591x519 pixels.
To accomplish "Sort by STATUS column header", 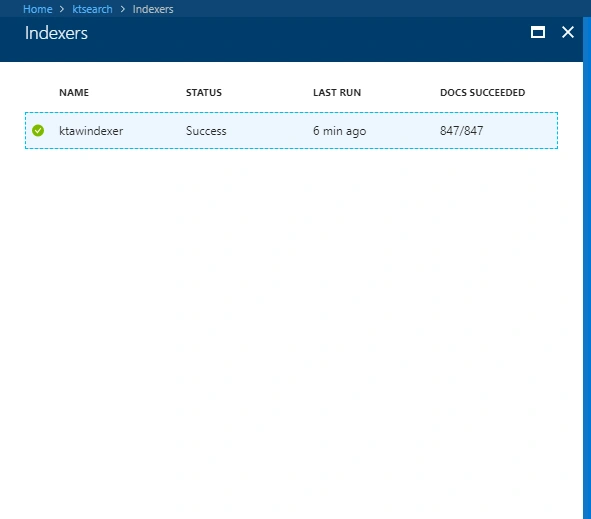I will click(x=204, y=93).
